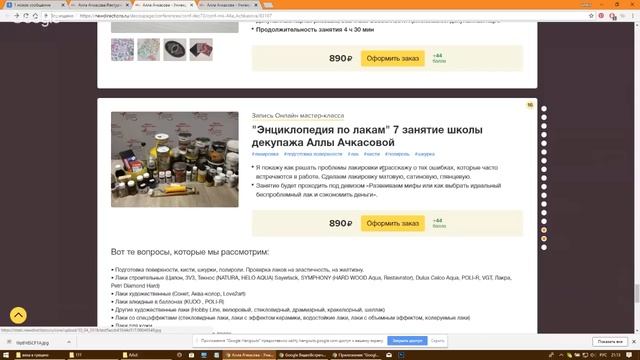640x360 pixels.
Task: Switch to the fourth Алла Ачкасова tab
Action: click(229, 5)
